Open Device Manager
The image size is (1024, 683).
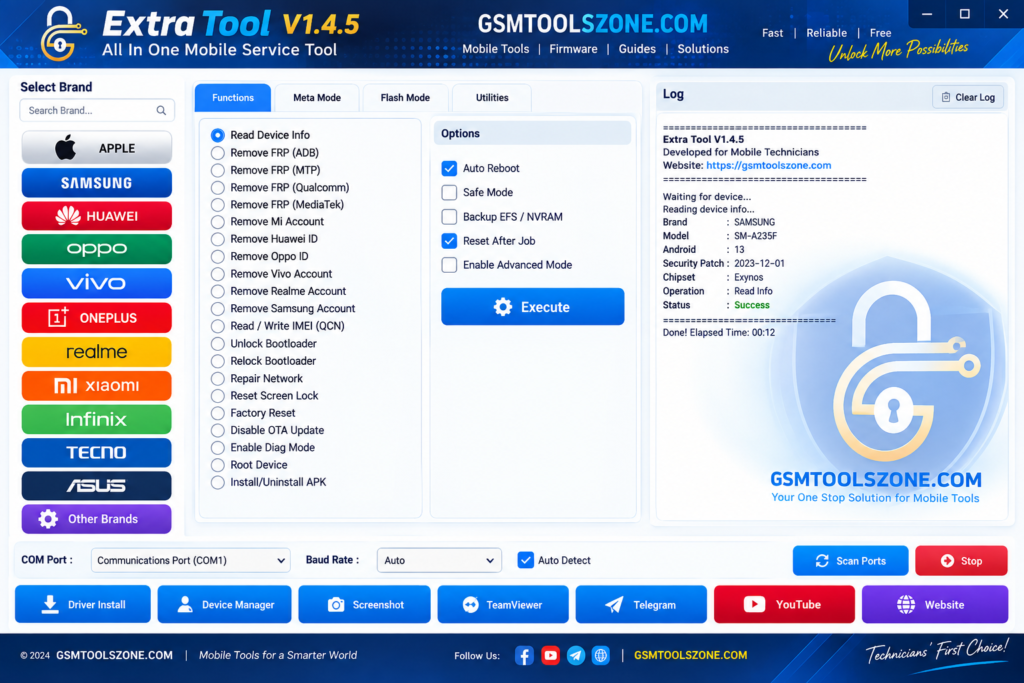[x=225, y=605]
